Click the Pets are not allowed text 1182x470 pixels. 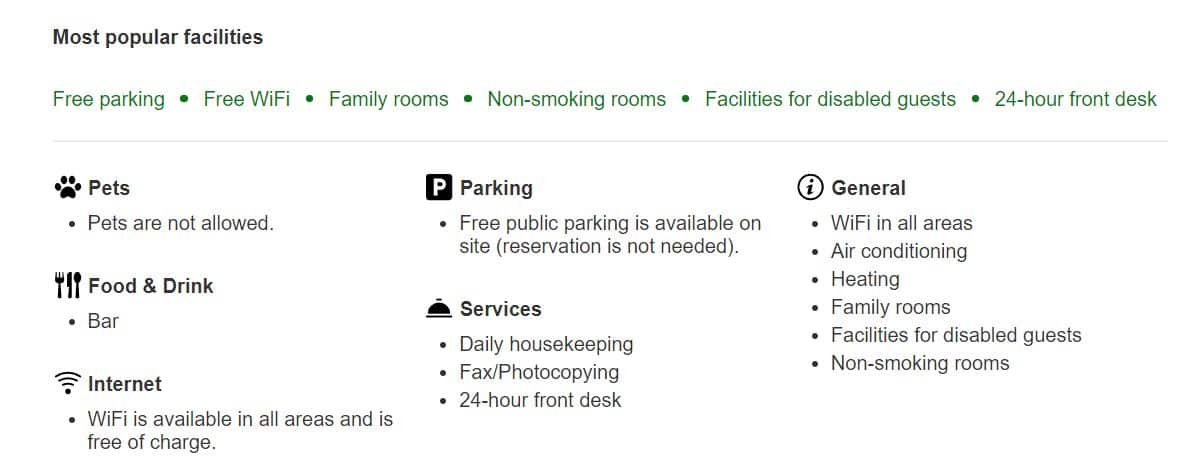click(x=180, y=223)
